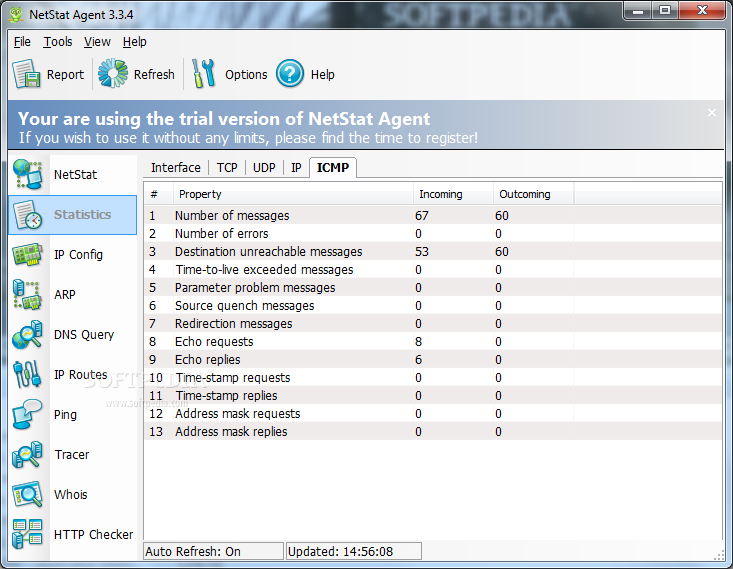
Task: Maximize the NetStat Agent window
Action: point(666,10)
